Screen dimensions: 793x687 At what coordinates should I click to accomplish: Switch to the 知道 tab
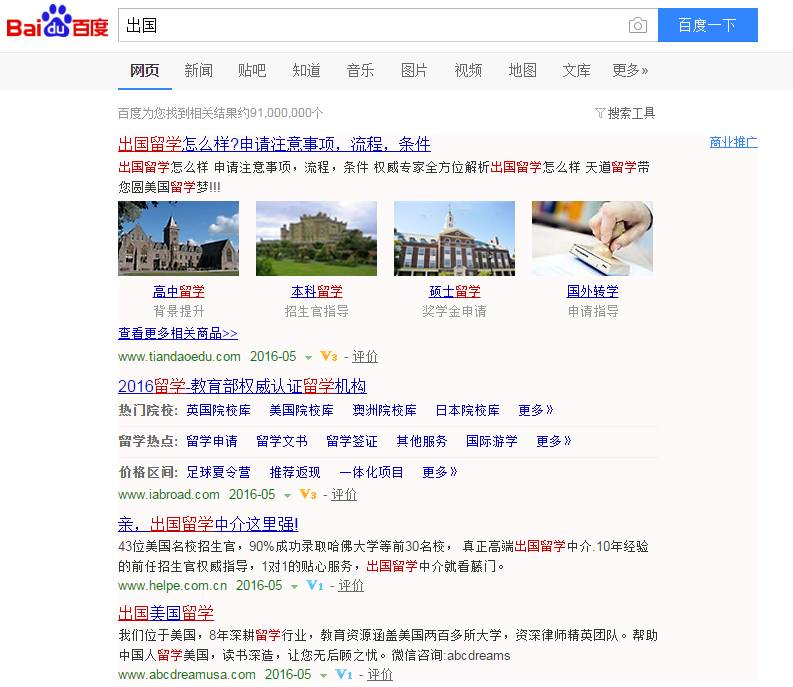(306, 70)
